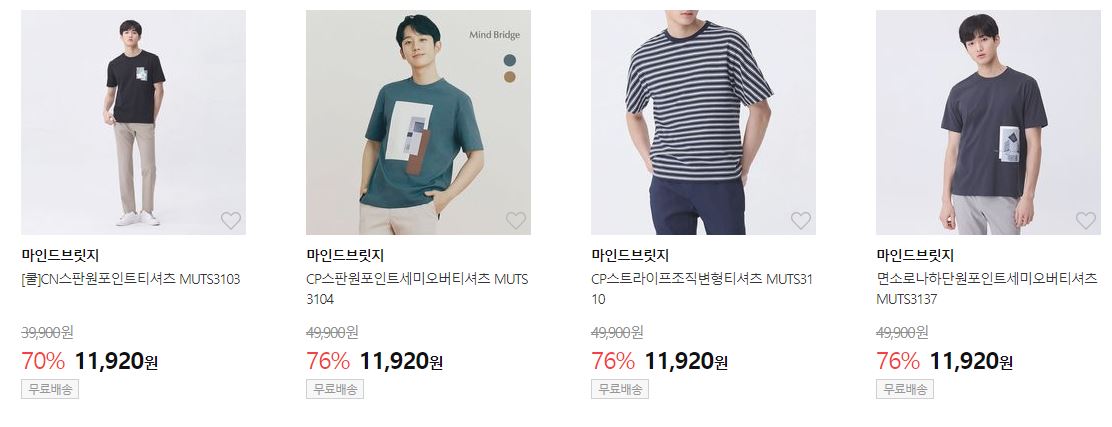The height and width of the screenshot is (427, 1112).
Task: Click 11,920원 price of striped shirt MUTS3110
Action: pyautogui.click(x=686, y=362)
